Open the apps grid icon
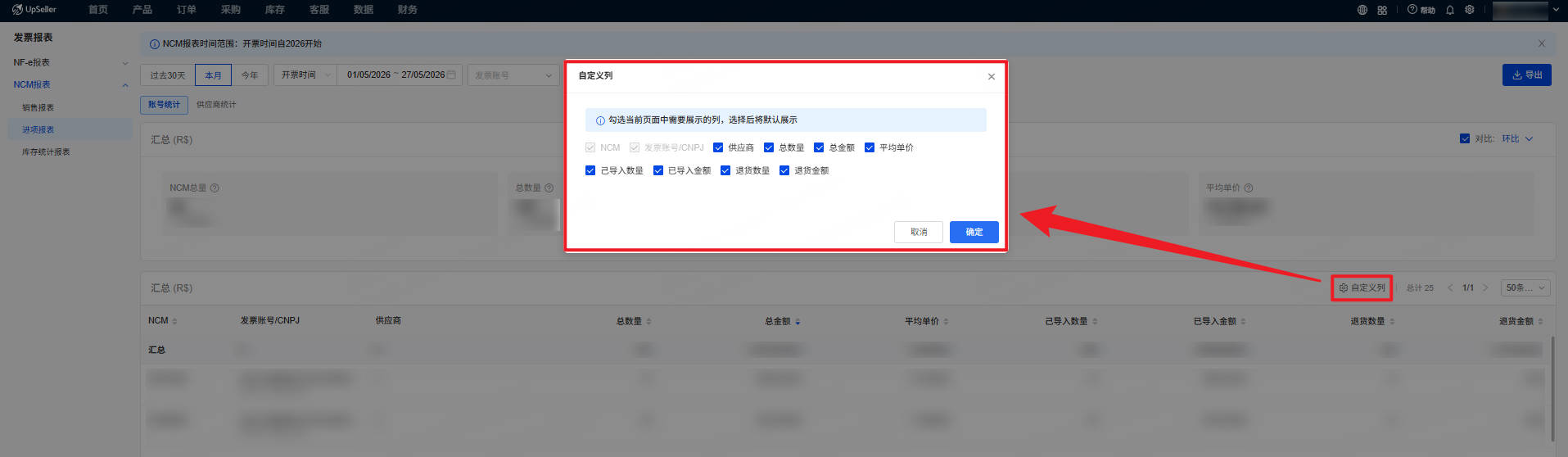Image resolution: width=1568 pixels, height=457 pixels. (x=1382, y=10)
